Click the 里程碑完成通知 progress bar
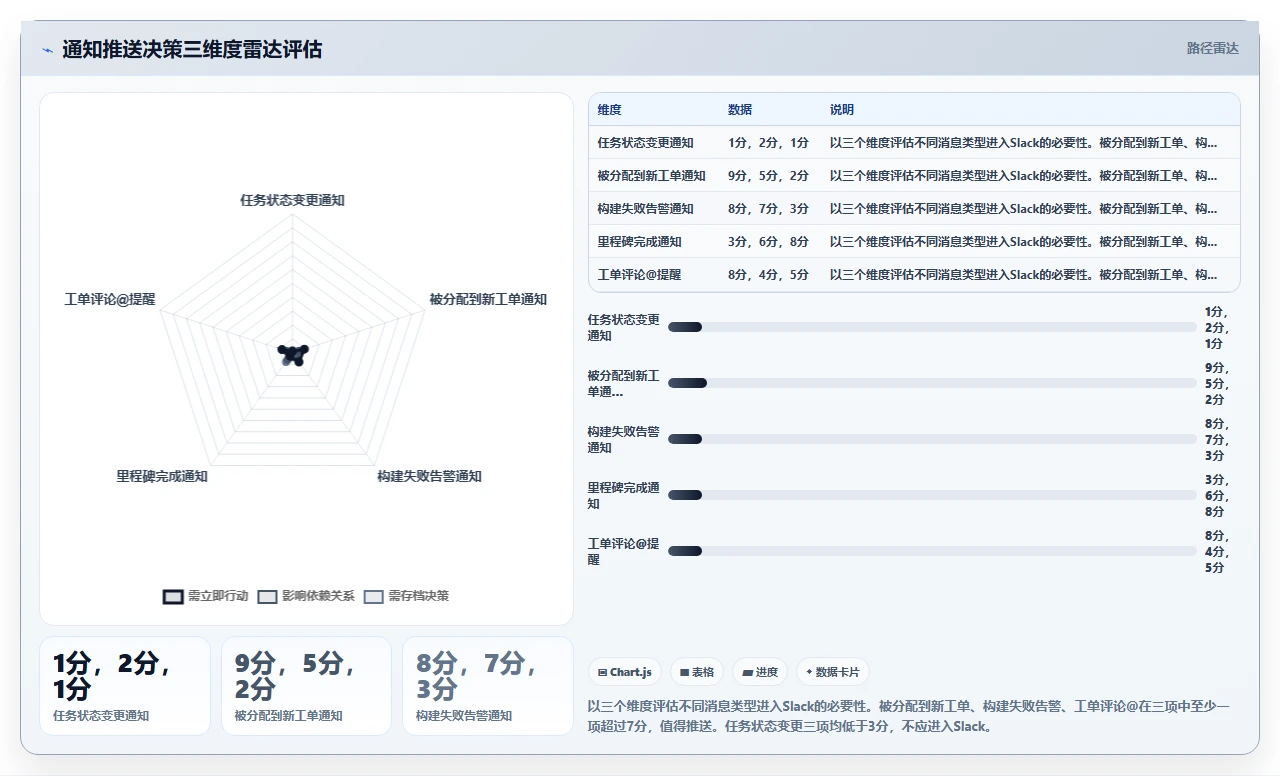Image resolution: width=1280 pixels, height=776 pixels. (932, 495)
